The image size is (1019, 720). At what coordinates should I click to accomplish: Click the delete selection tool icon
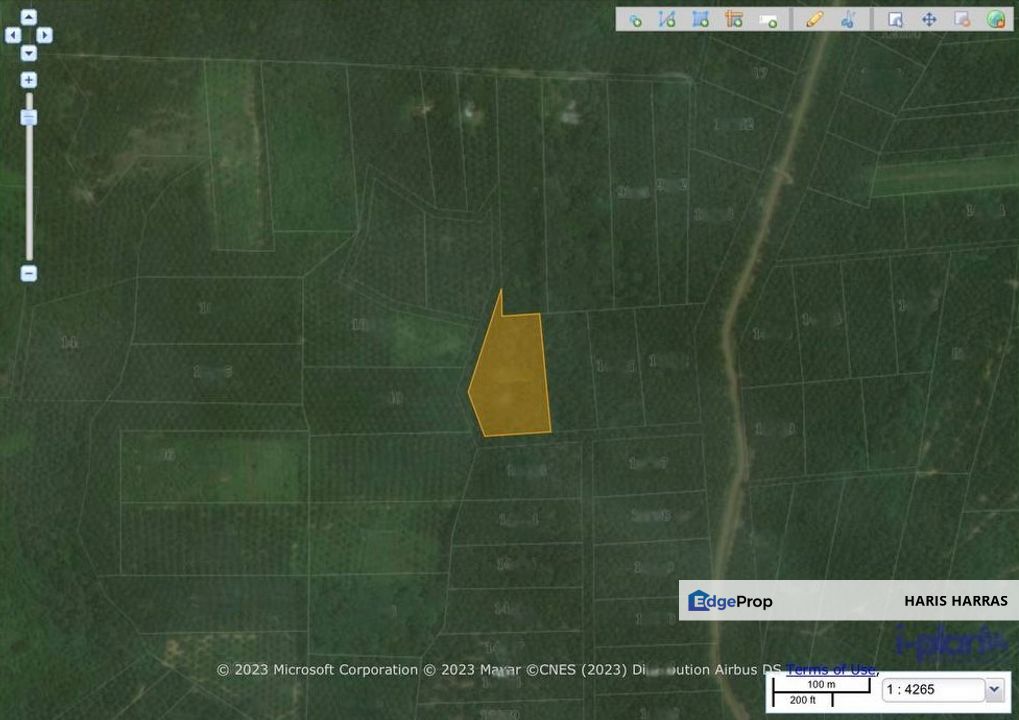pyautogui.click(x=962, y=19)
